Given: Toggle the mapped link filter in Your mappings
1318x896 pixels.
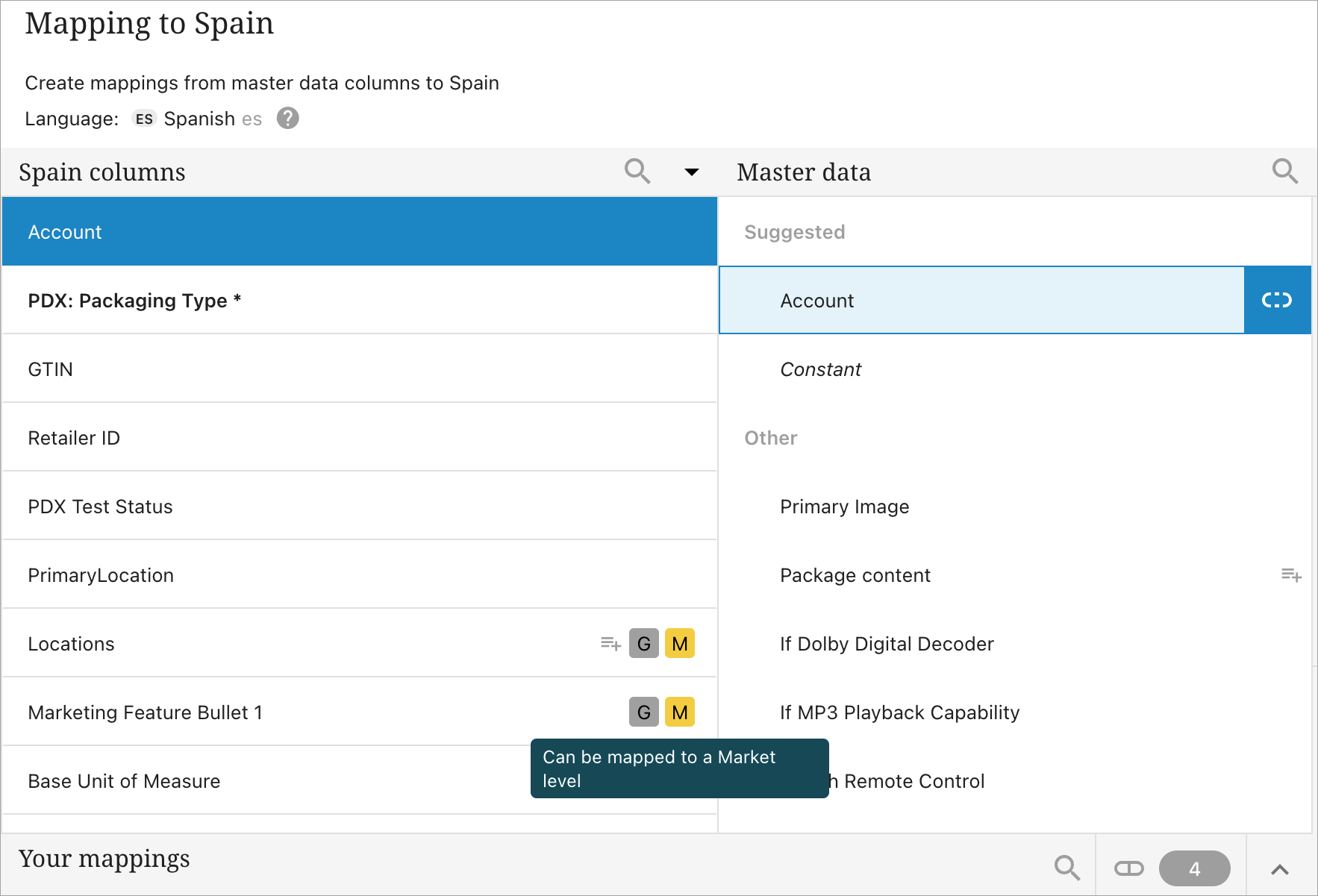Looking at the screenshot, I should 1128,868.
